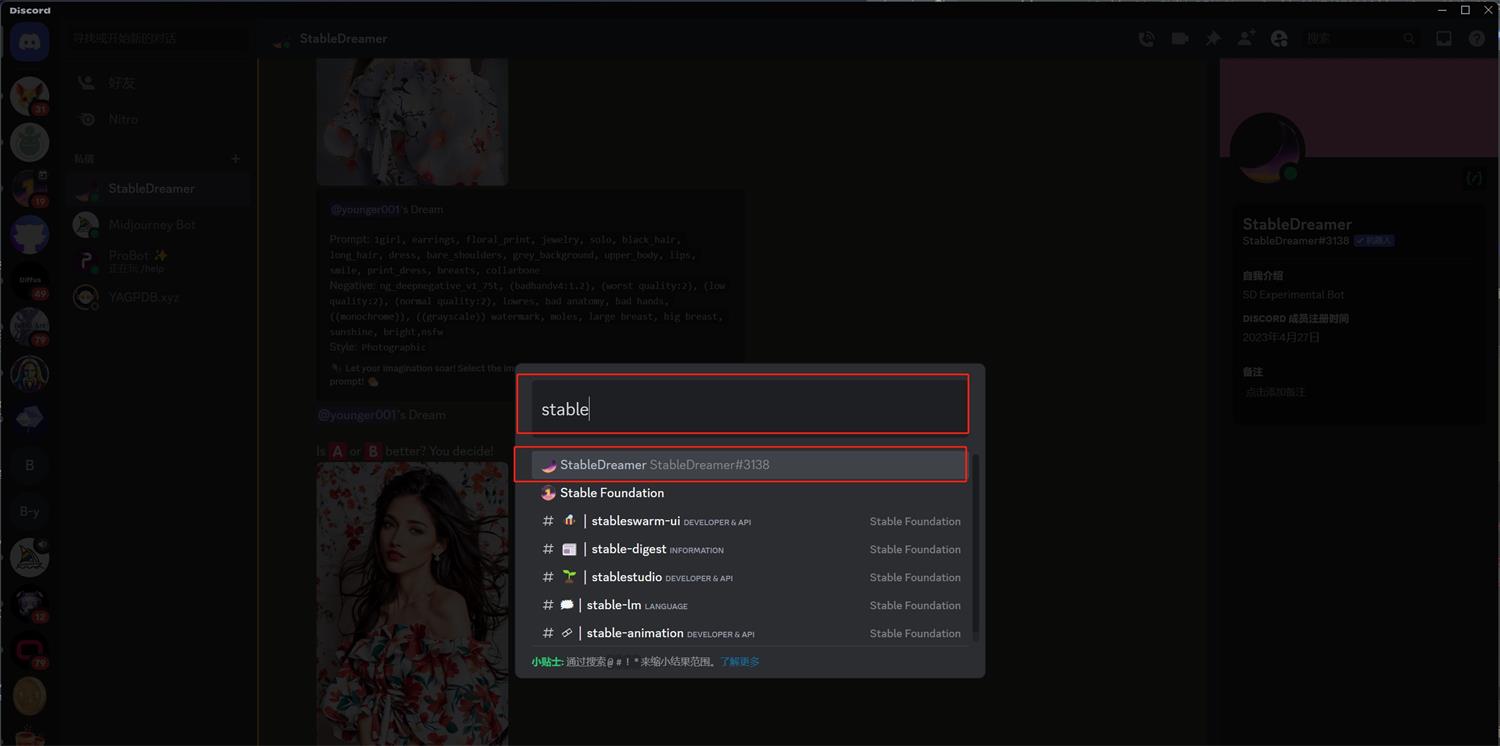The width and height of the screenshot is (1500, 746).
Task: Jump to the stable-digest channel result
Action: (x=750, y=549)
